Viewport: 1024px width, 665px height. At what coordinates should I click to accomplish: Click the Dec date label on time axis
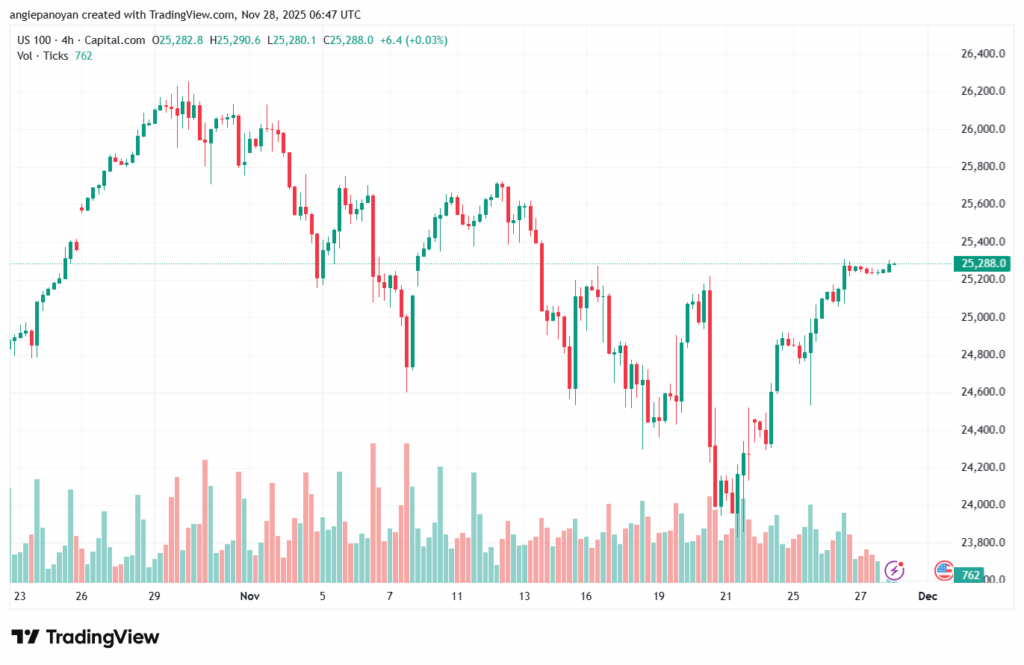(x=927, y=596)
